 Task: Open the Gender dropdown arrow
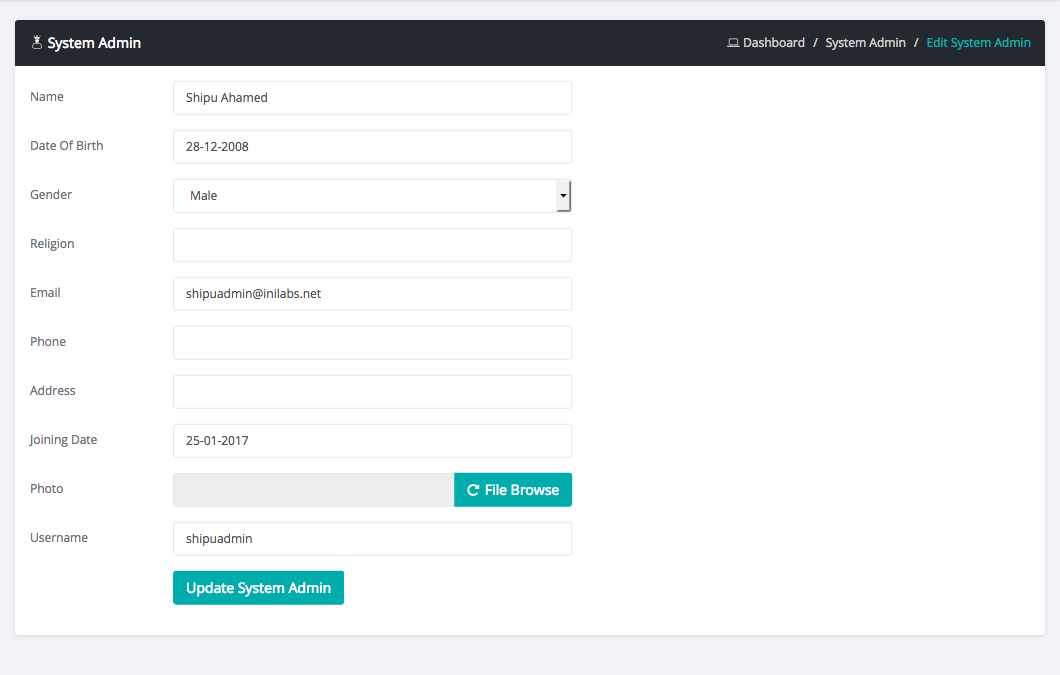coord(563,196)
